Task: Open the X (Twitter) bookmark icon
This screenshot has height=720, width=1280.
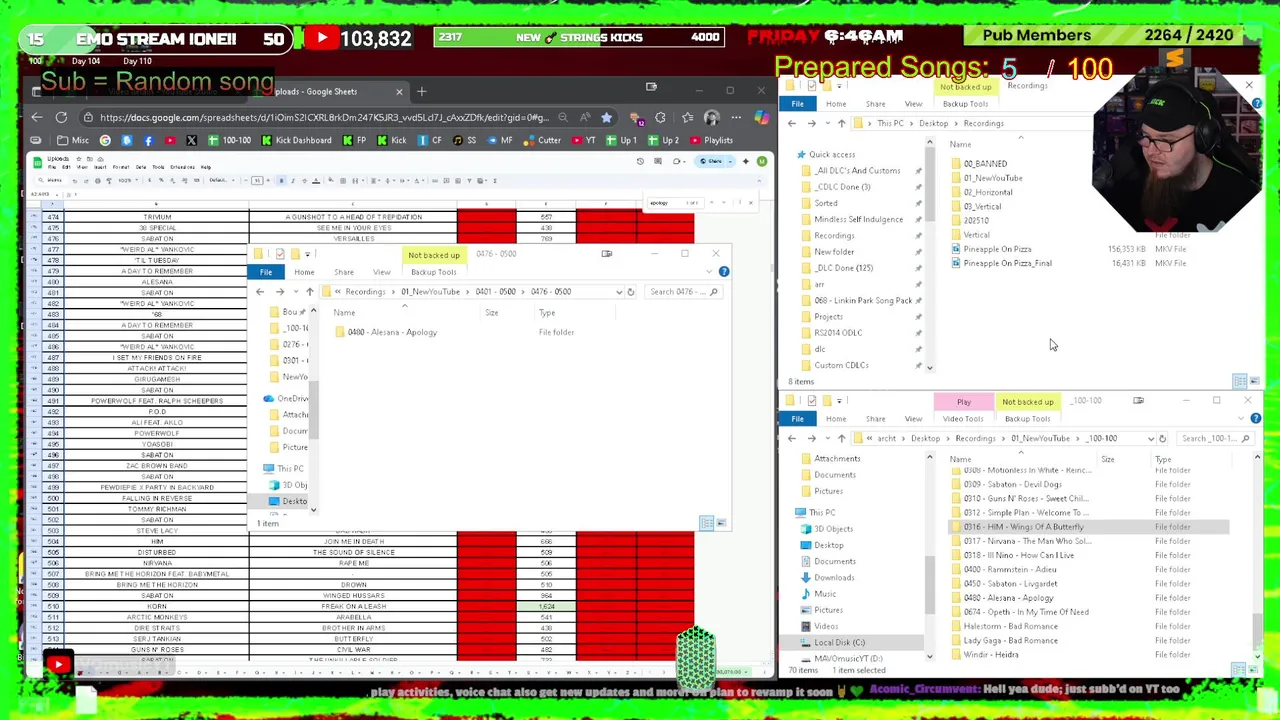Action: (191, 140)
